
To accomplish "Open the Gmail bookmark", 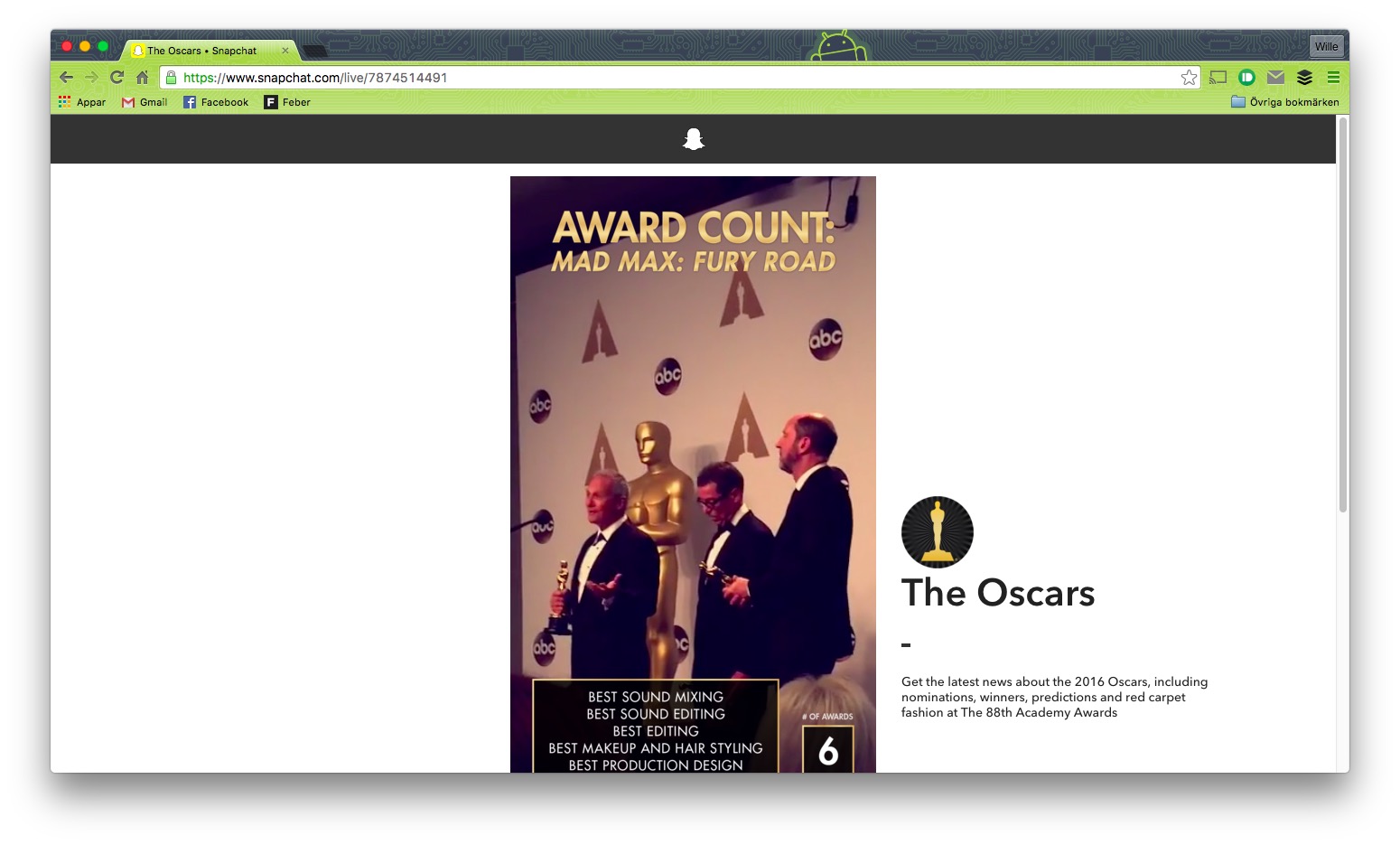I will tap(145, 102).
